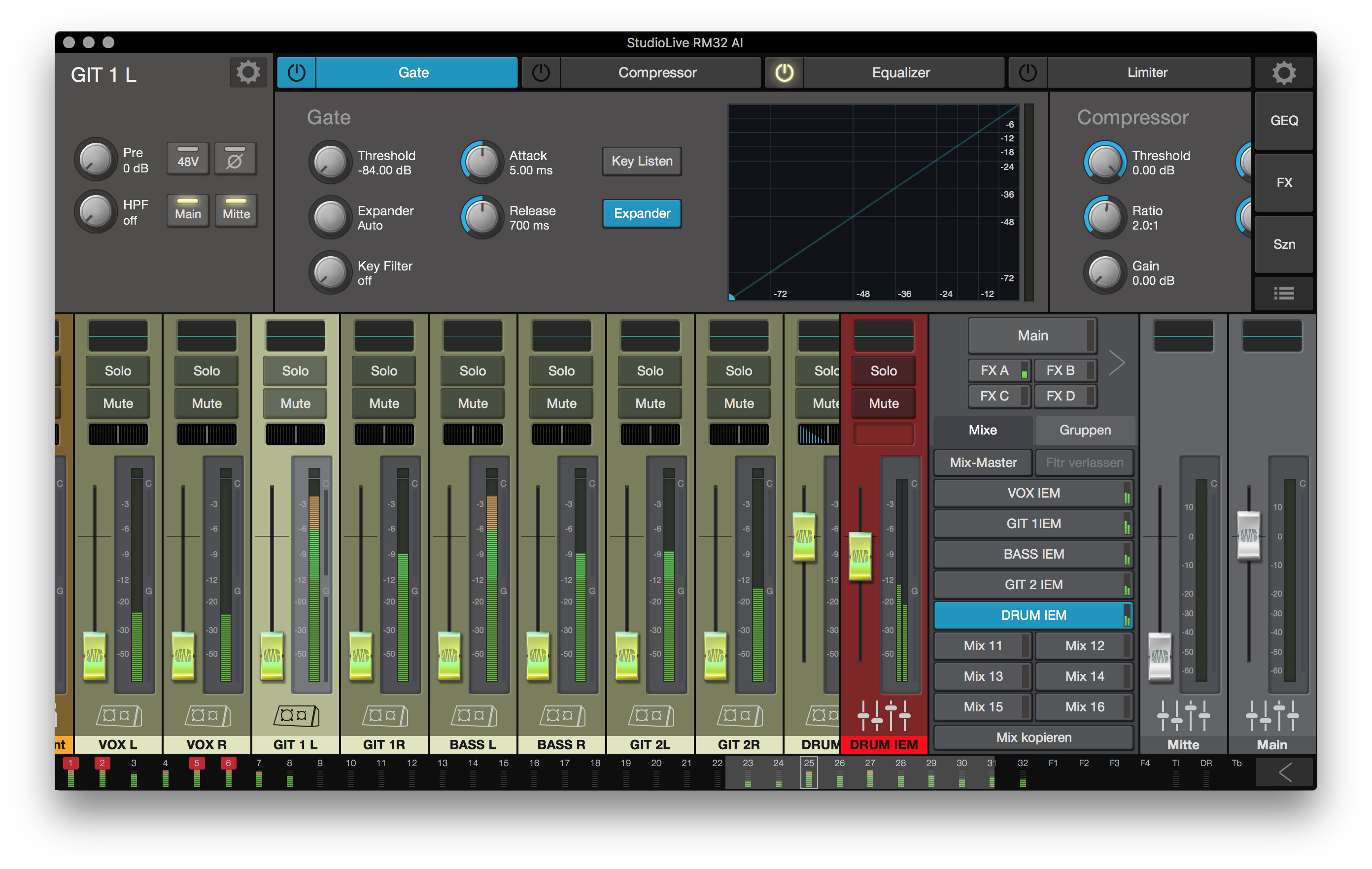Solo the GIT 2R channel

tap(739, 371)
